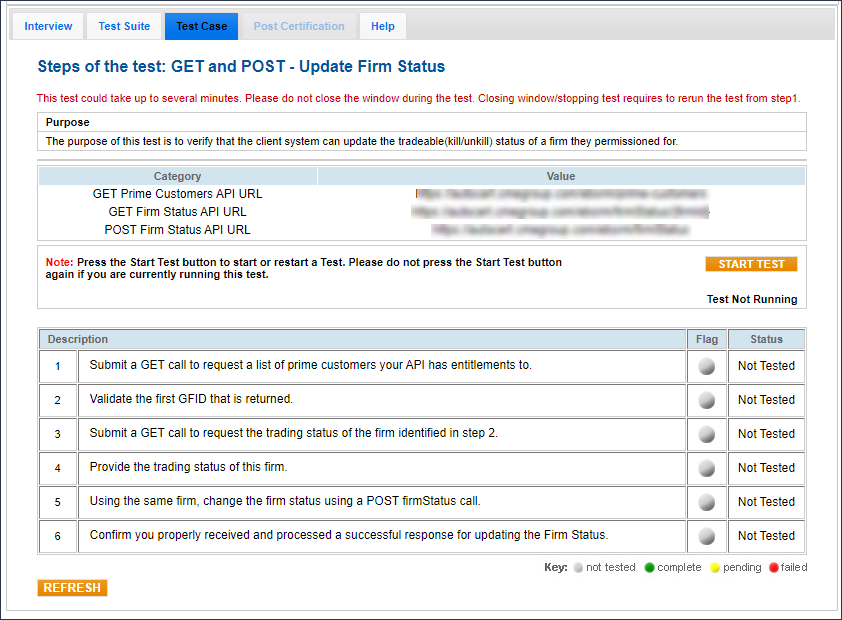Click the green 'complete' key dot
This screenshot has height=620, width=842.
click(x=649, y=568)
